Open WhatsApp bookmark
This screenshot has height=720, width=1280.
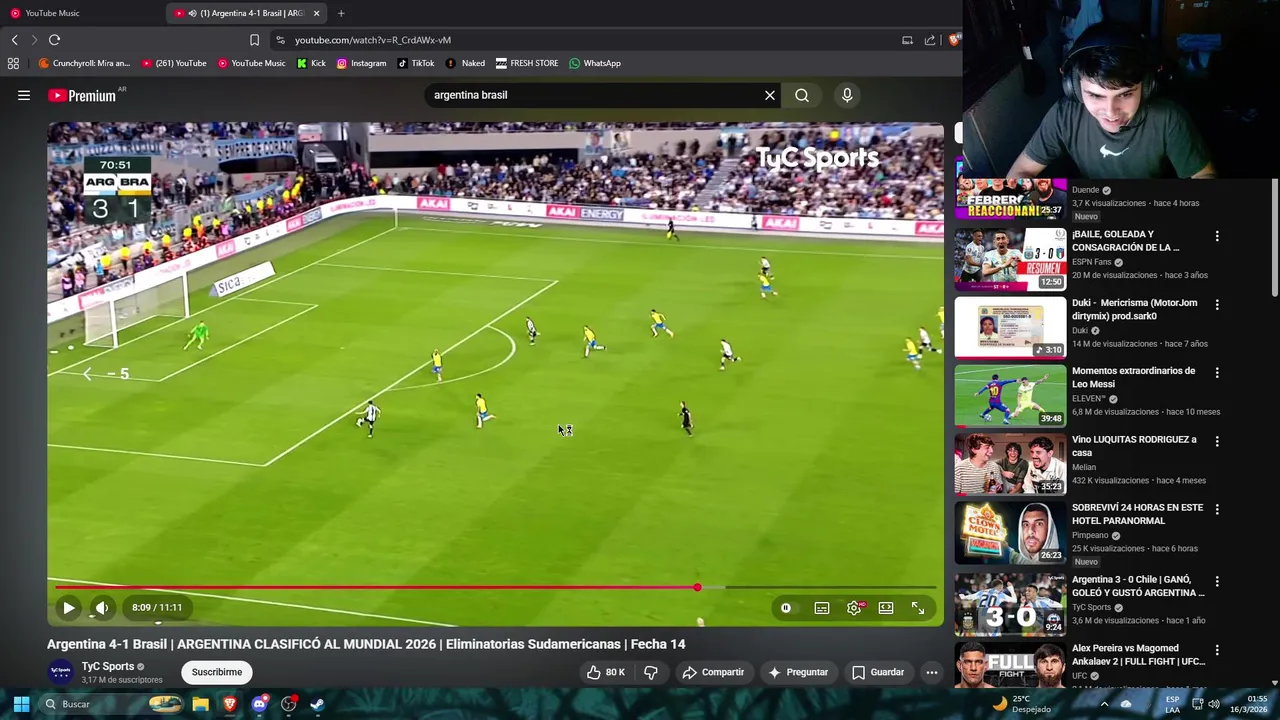tap(595, 63)
